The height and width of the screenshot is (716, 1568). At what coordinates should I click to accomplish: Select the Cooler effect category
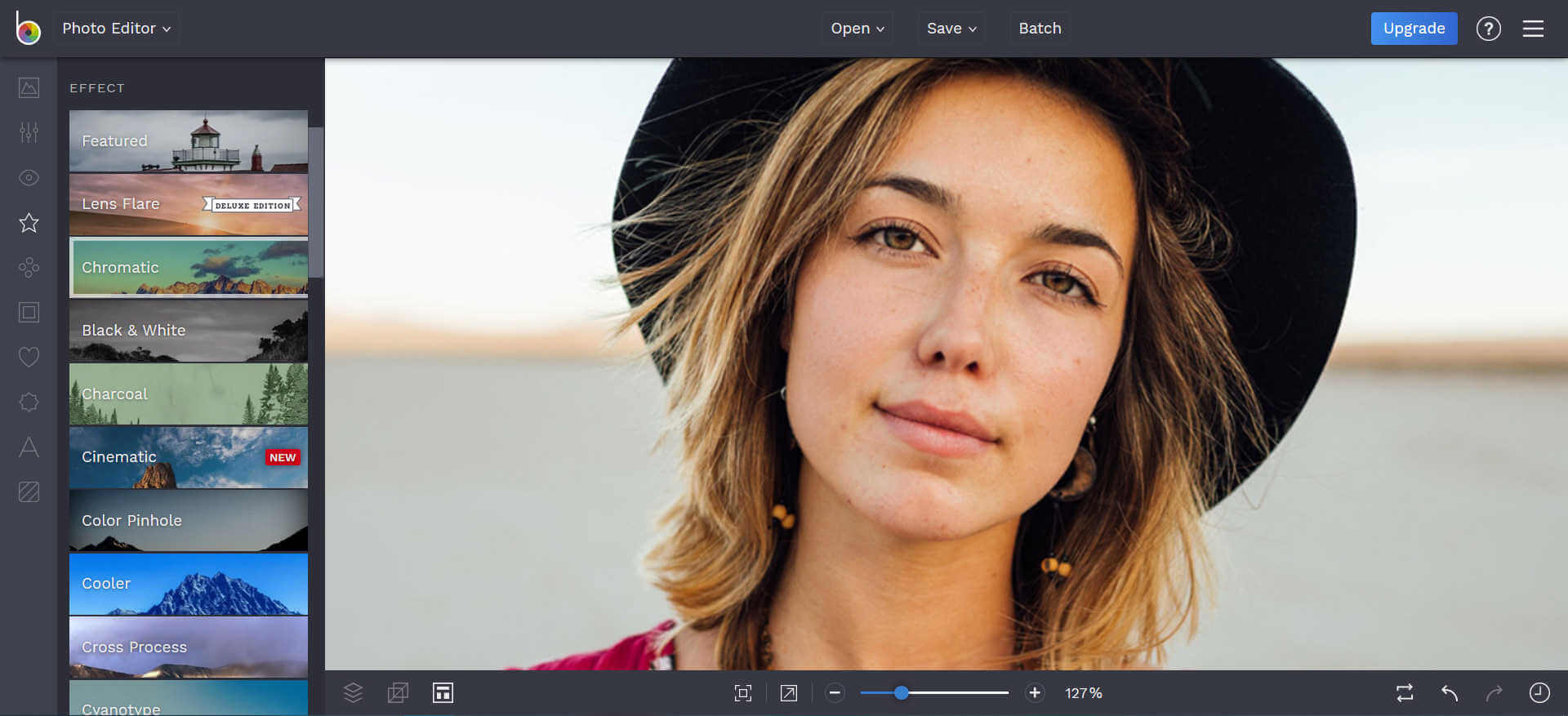[189, 584]
